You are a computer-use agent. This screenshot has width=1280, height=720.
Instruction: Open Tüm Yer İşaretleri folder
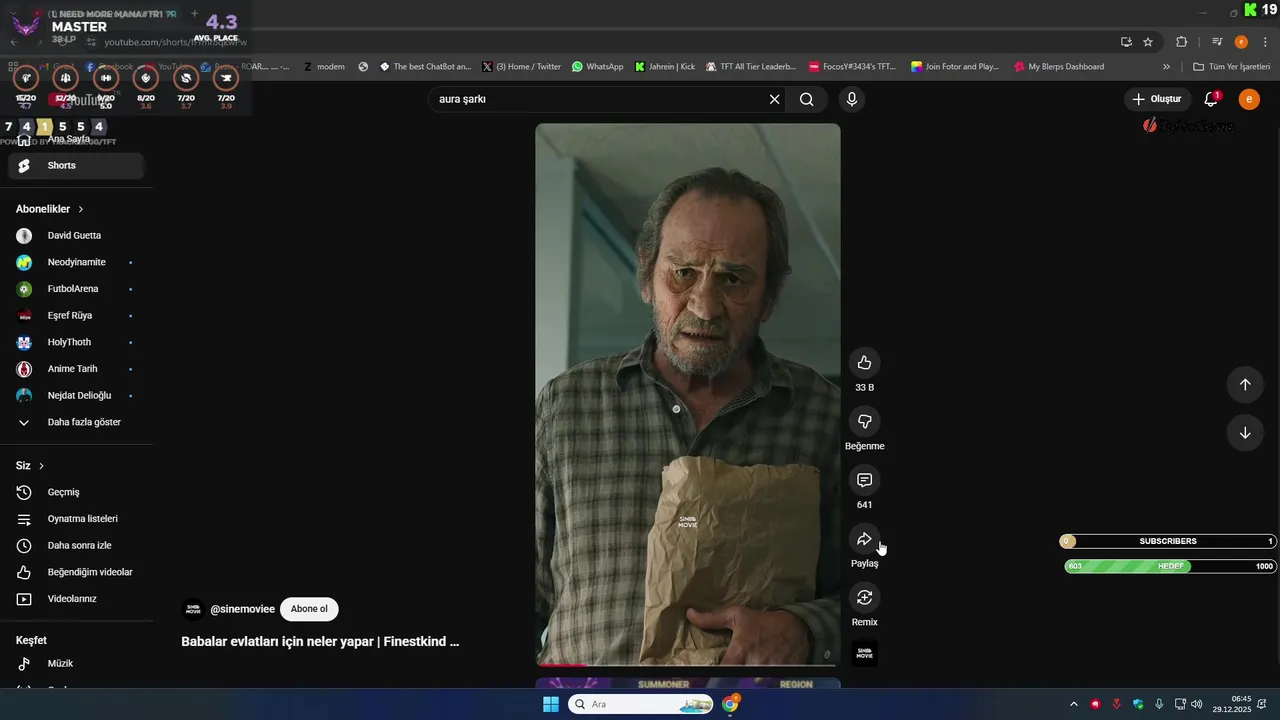pos(1232,67)
